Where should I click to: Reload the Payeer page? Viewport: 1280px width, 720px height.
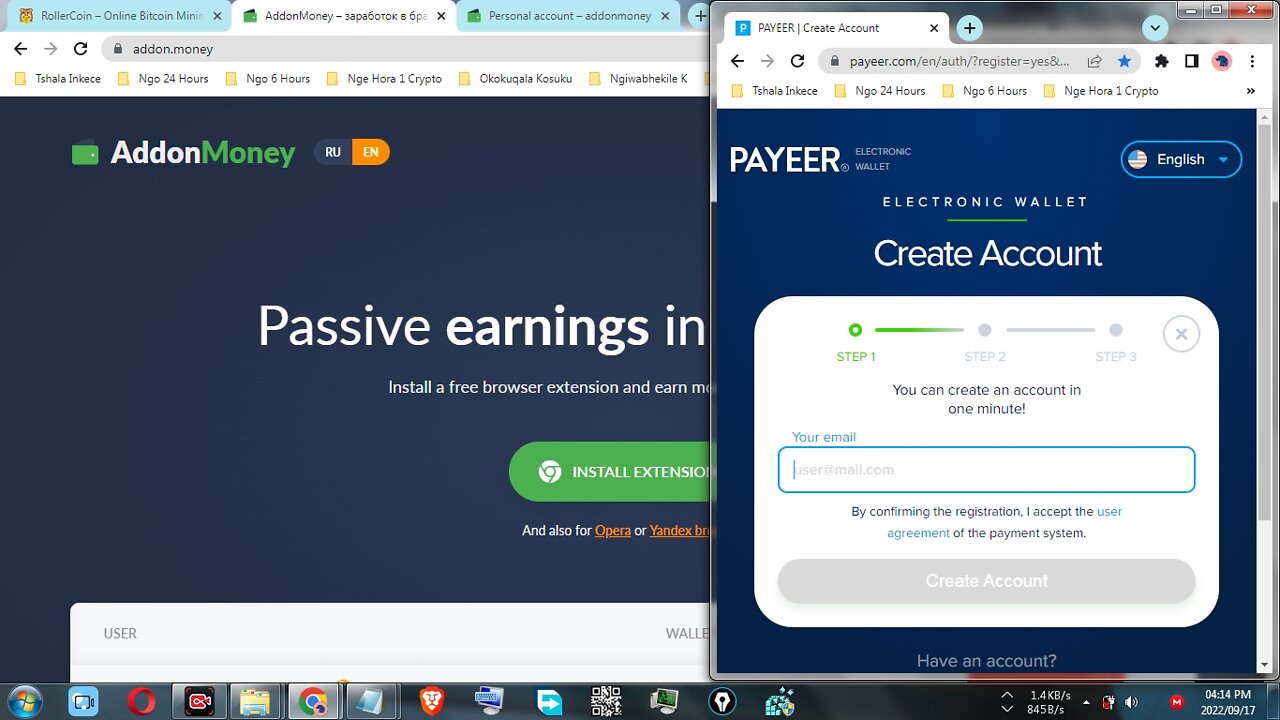pyautogui.click(x=797, y=61)
